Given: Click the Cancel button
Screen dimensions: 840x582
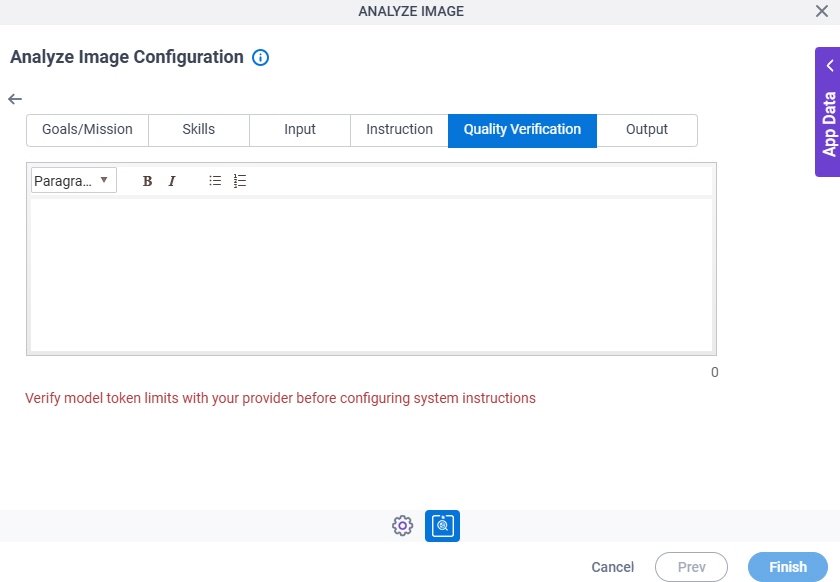Looking at the screenshot, I should coord(612,567).
